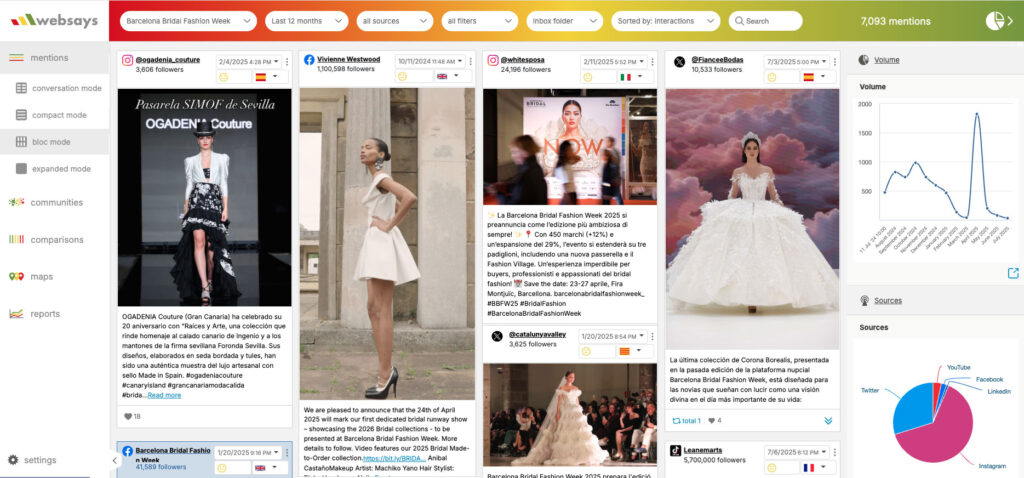Set sentiment emoji on @catalunyavalley card
Viewport: 1024px width, 478px height.
point(586,351)
